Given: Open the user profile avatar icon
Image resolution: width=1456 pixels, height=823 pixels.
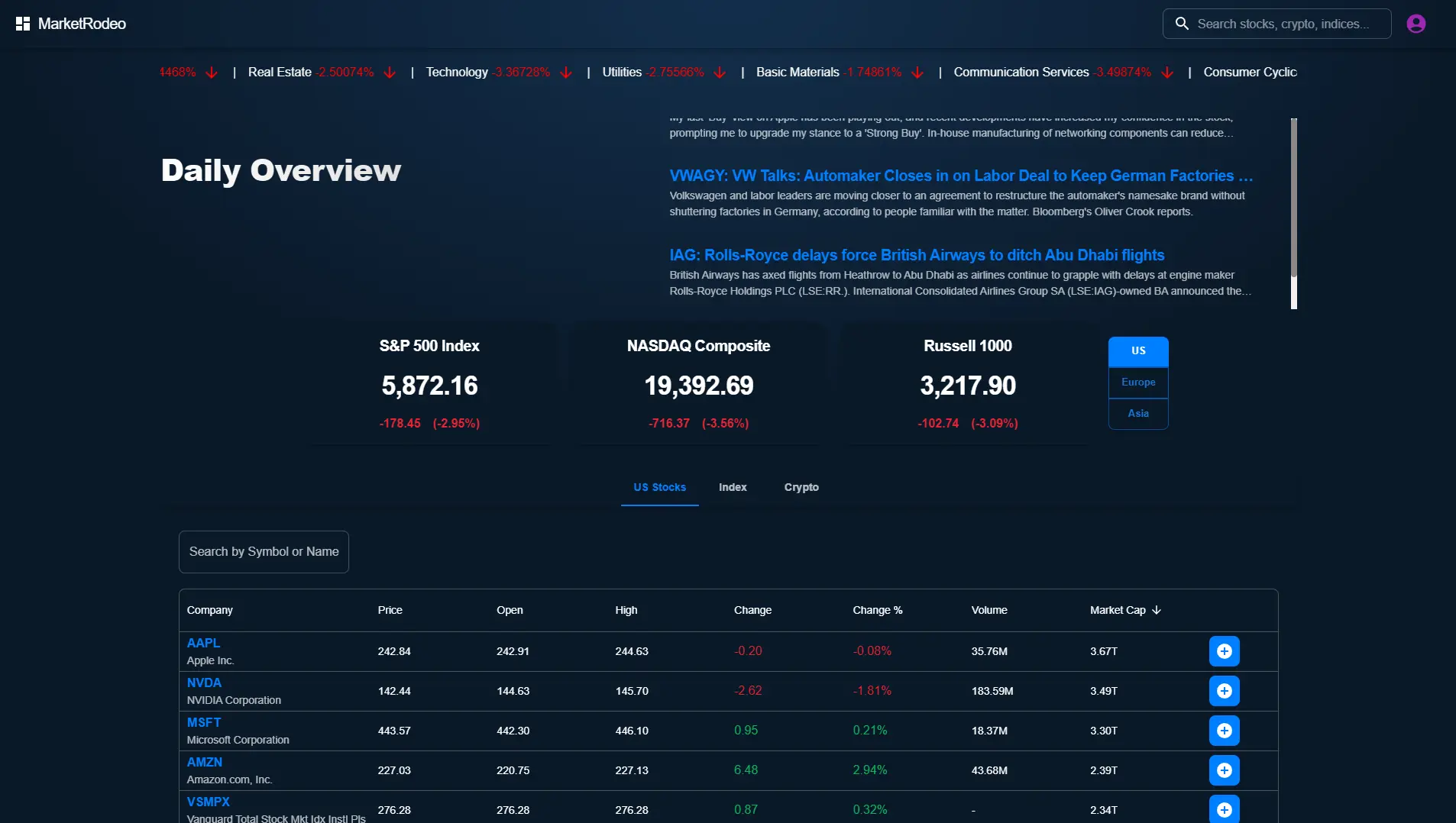Looking at the screenshot, I should click(1416, 24).
